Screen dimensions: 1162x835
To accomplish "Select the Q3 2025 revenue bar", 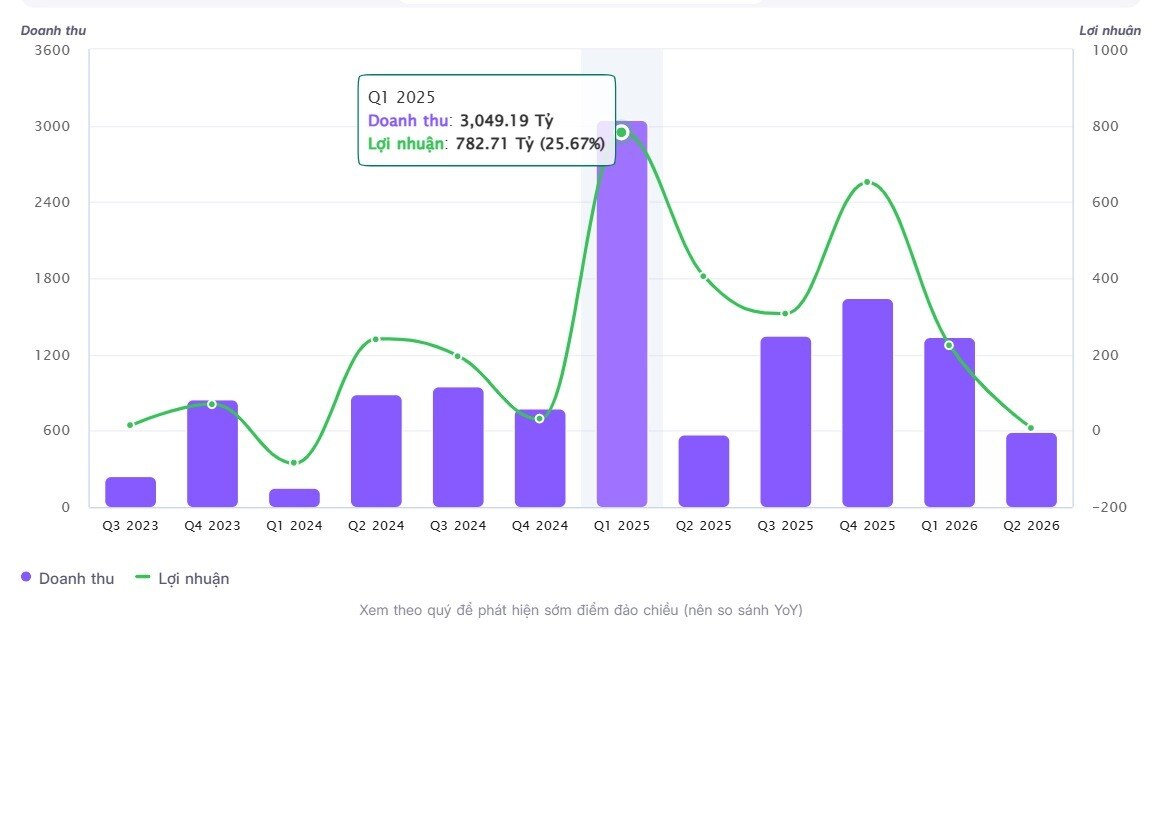I will click(786, 422).
